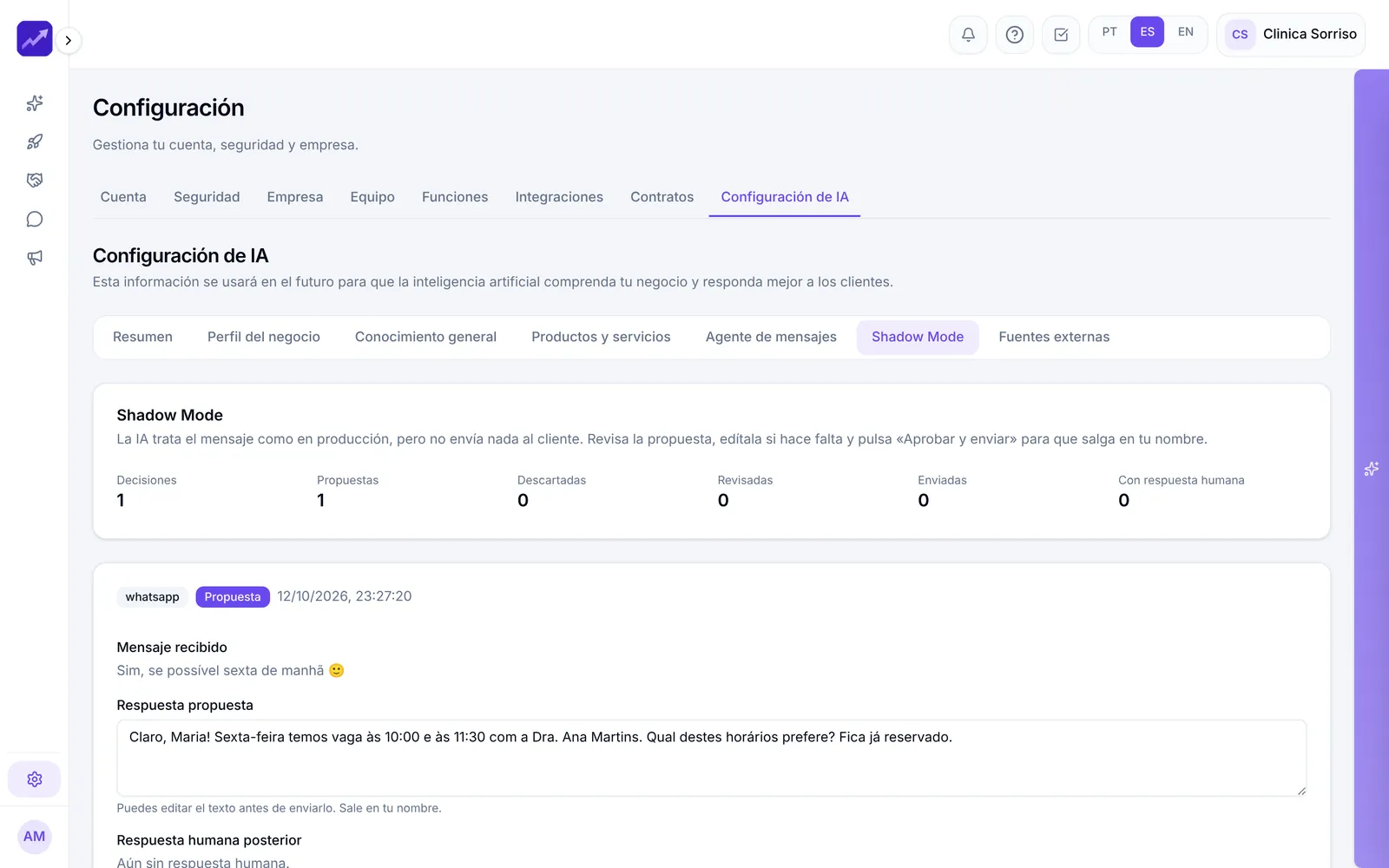
Task: Open Fuentes externas sub-tab
Action: coord(1054,337)
